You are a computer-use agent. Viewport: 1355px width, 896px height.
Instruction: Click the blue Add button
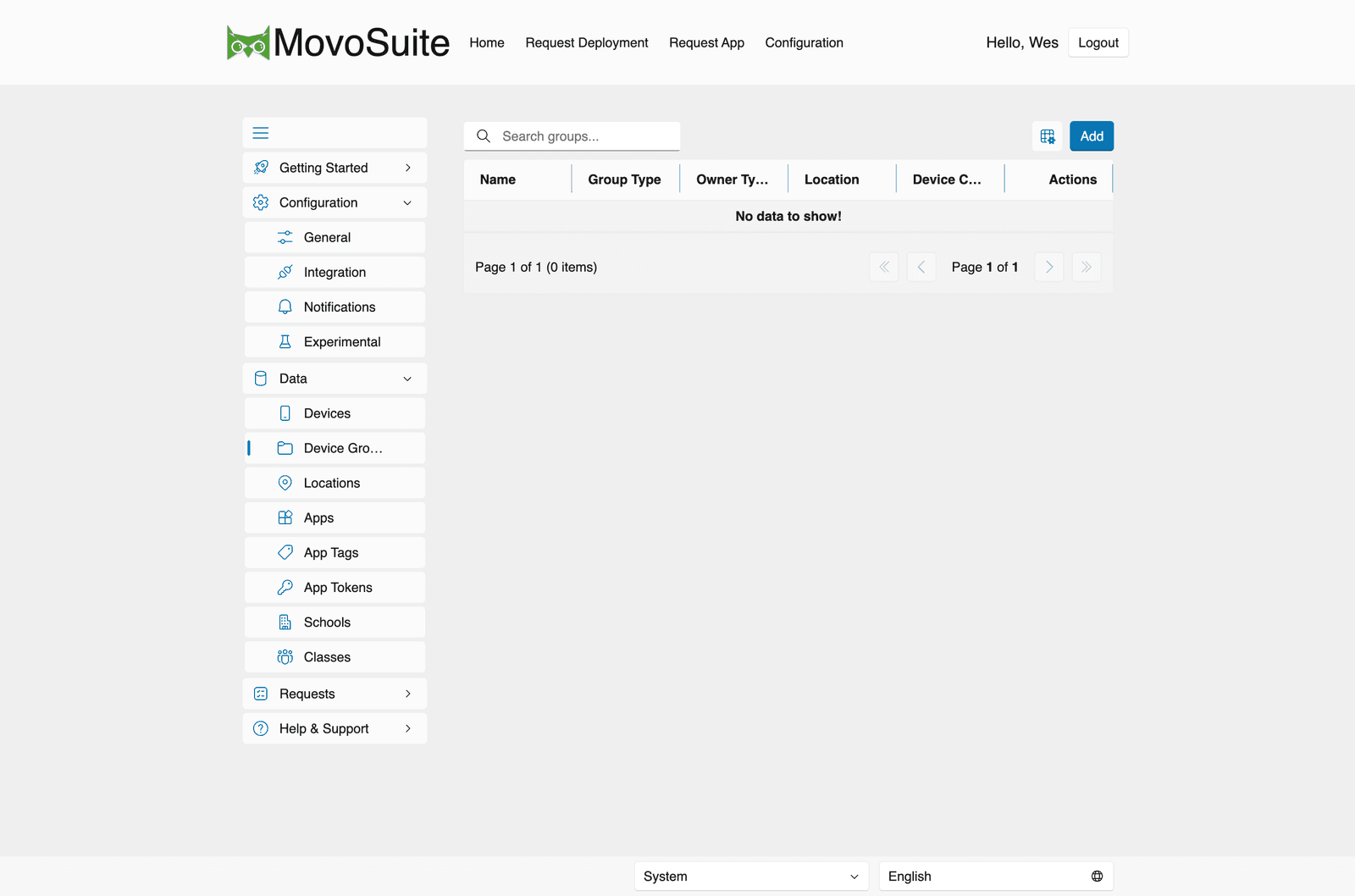click(1092, 136)
